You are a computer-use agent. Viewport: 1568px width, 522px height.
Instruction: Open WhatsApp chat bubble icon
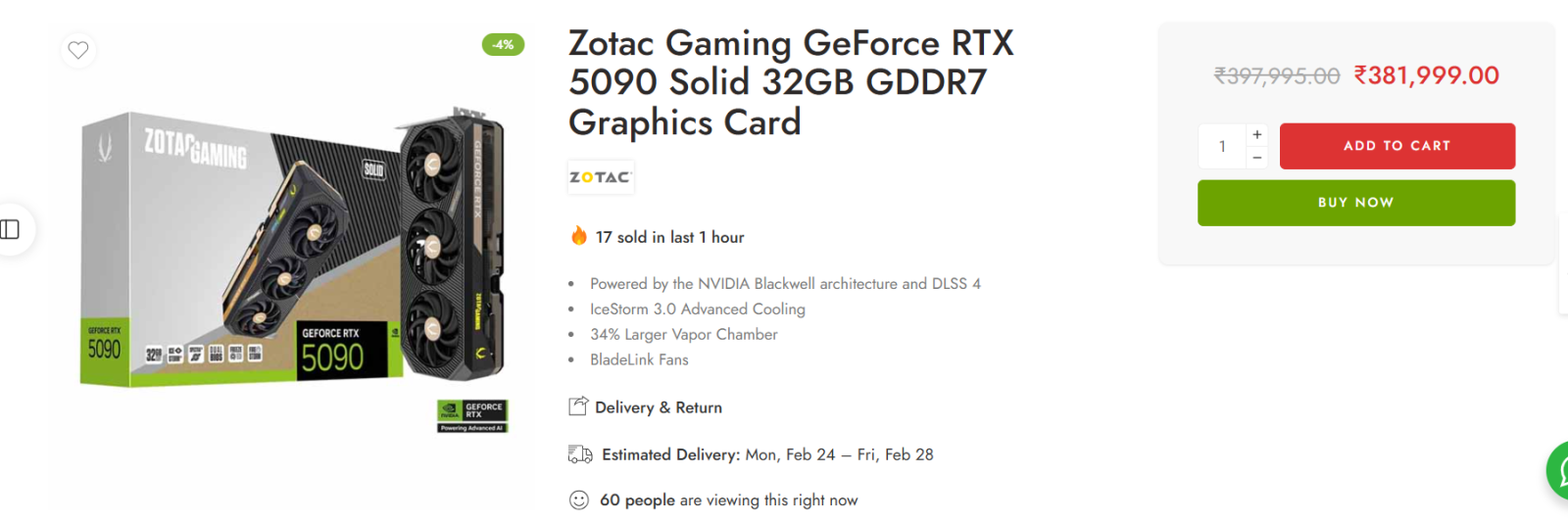tap(1558, 471)
